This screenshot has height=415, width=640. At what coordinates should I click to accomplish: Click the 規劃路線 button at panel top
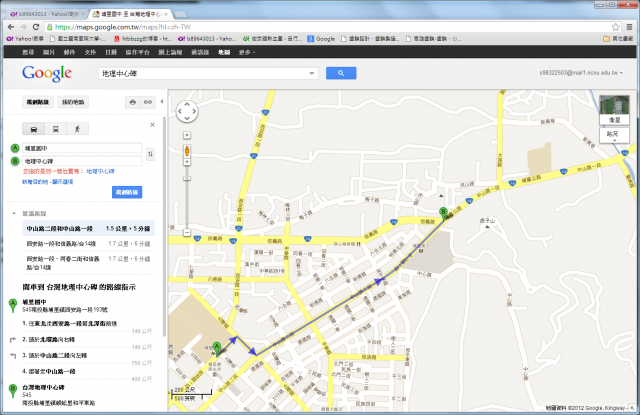[38, 102]
